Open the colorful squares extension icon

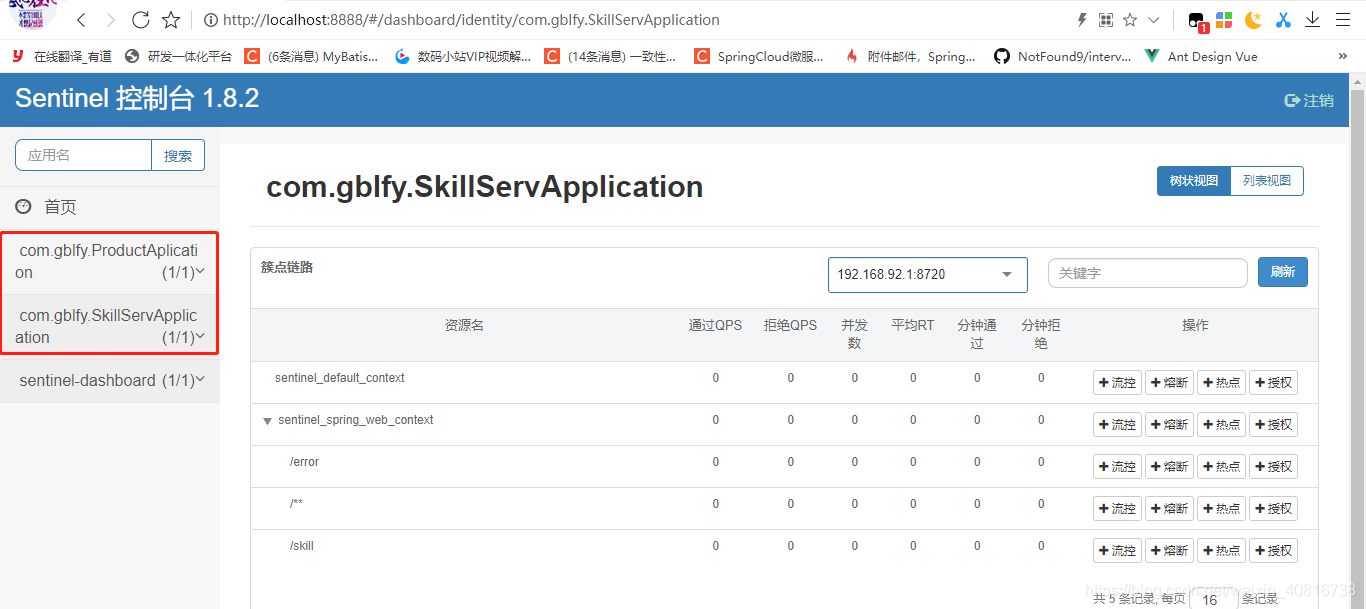click(x=1224, y=20)
